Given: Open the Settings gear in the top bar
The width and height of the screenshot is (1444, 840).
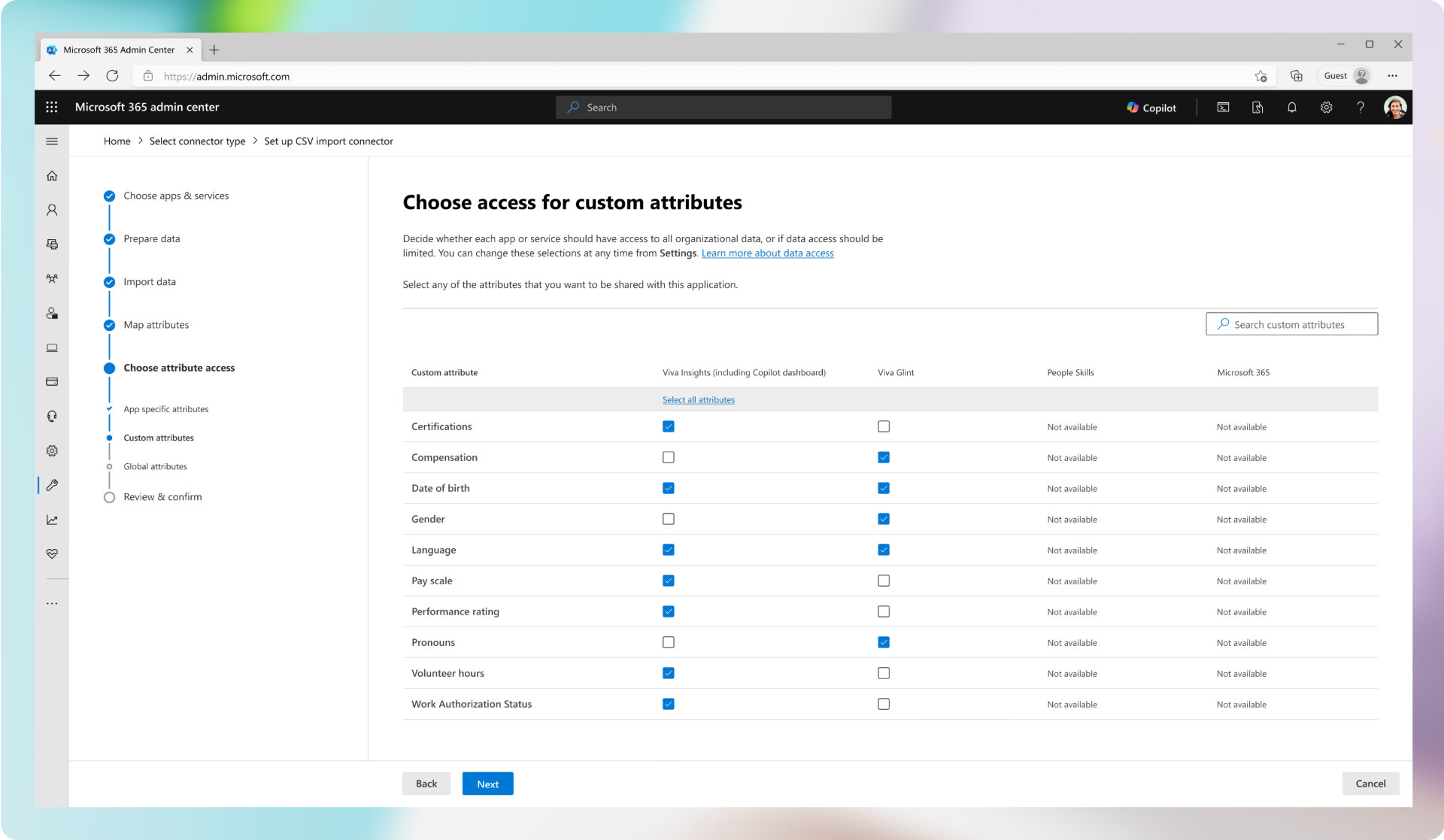Looking at the screenshot, I should point(1326,108).
